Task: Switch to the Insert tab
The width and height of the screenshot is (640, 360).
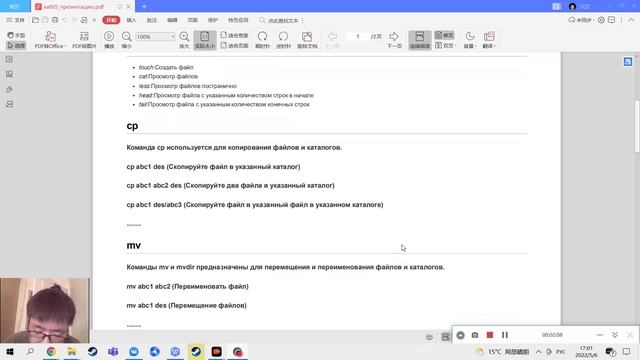Action: click(131, 20)
